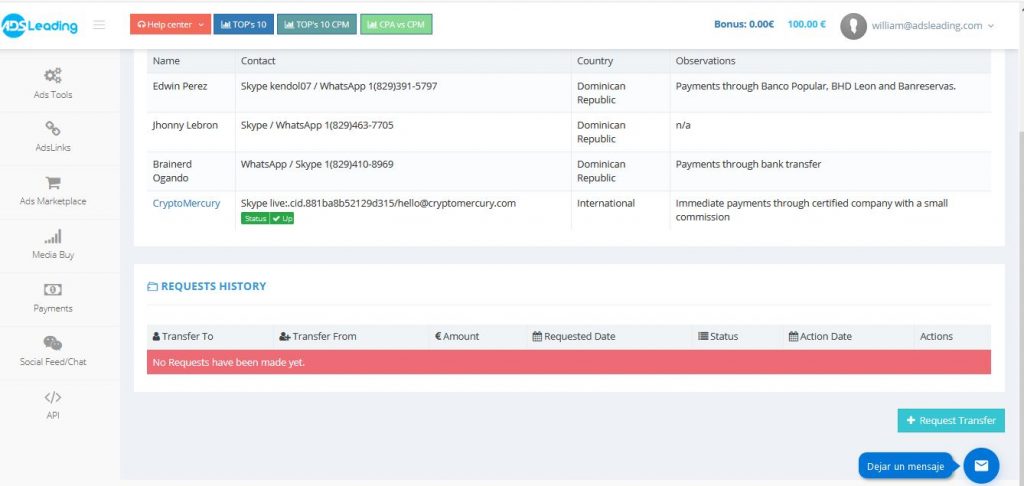Screen dimensions: 1024x486
Task: Select the Brainerd Ogando name cell
Action: point(191,171)
